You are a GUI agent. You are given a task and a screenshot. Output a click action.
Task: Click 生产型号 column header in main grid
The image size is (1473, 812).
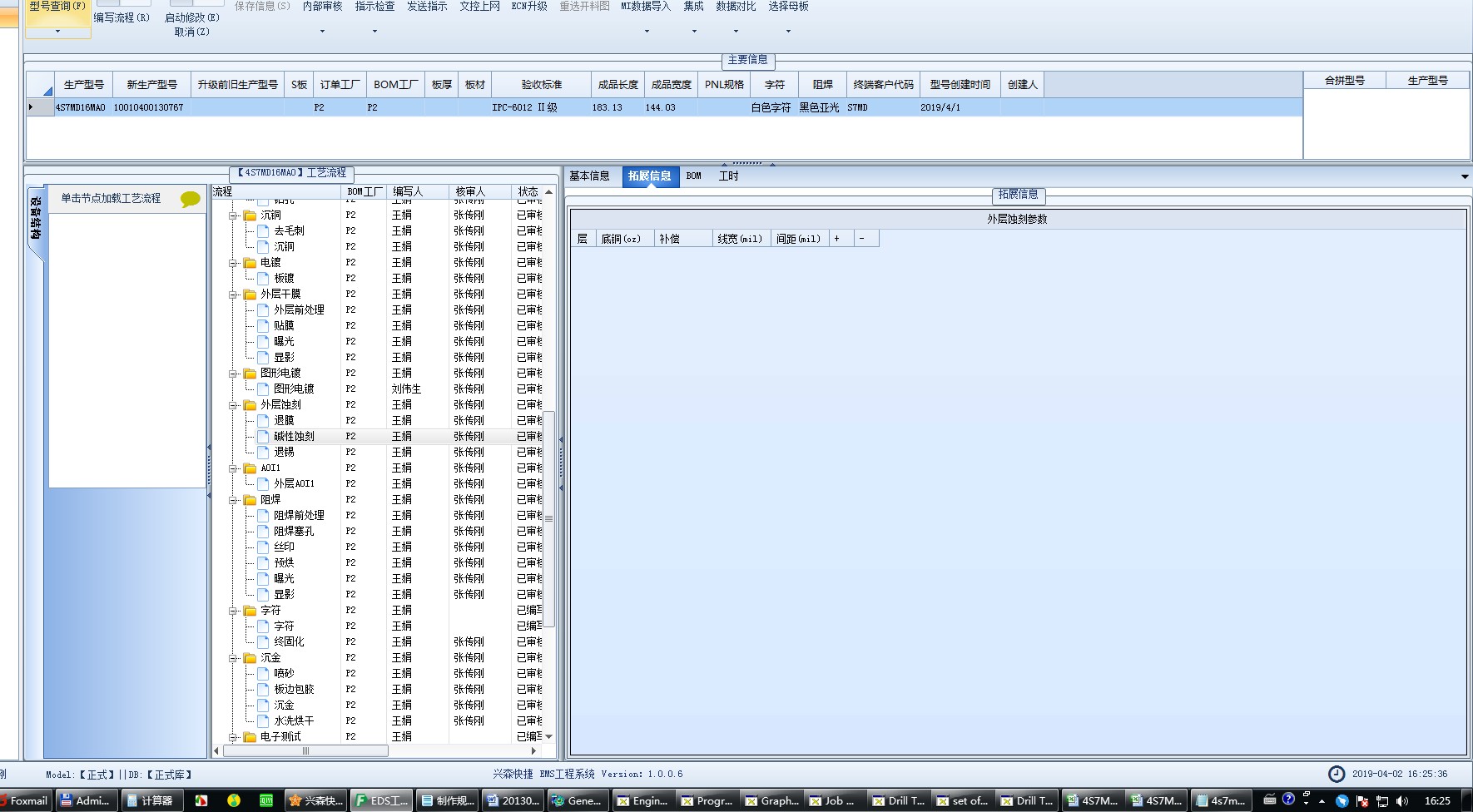[x=83, y=85]
